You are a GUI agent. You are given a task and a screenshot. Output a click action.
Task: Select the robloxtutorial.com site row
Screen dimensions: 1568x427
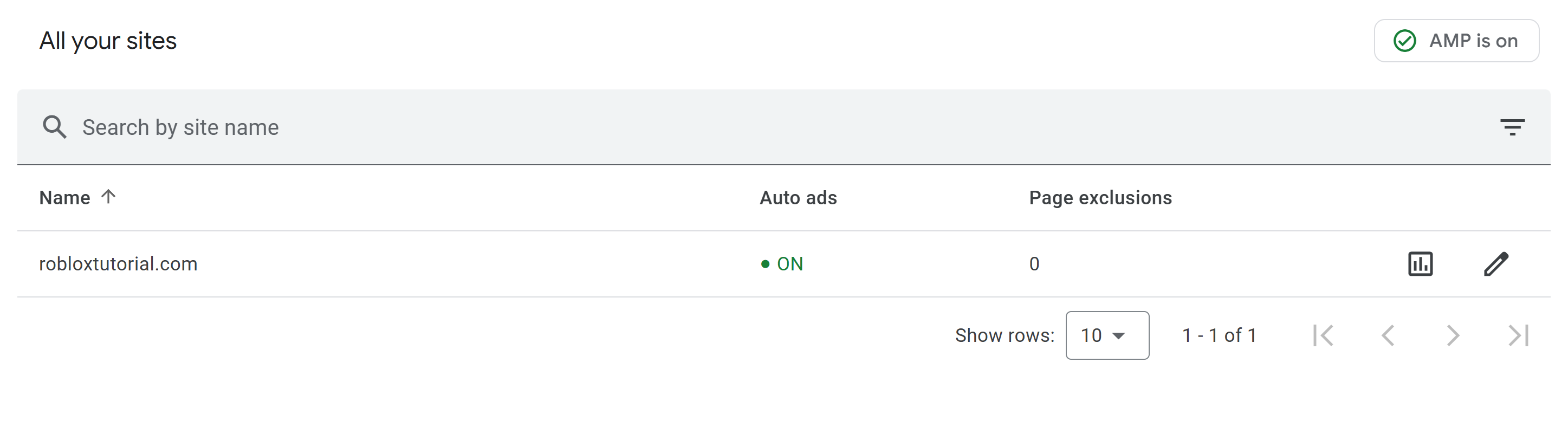(x=783, y=264)
